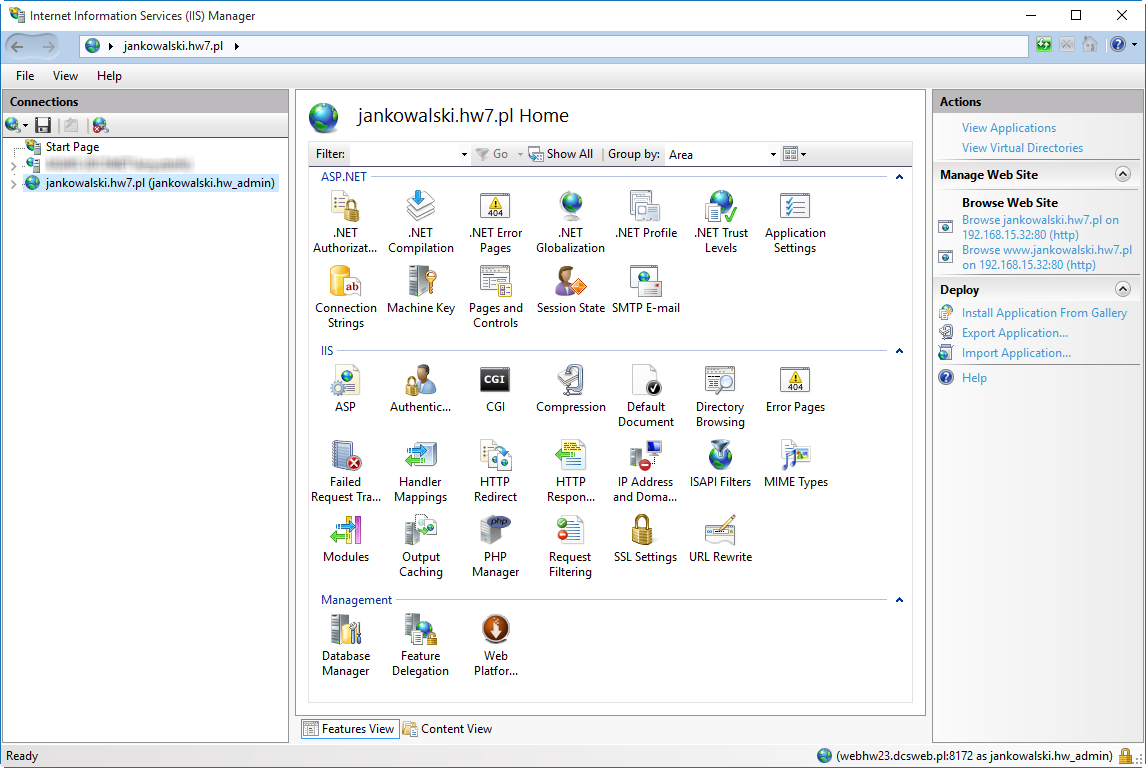Open the Authentication feature
The width and height of the screenshot is (1146, 768).
[x=420, y=389]
